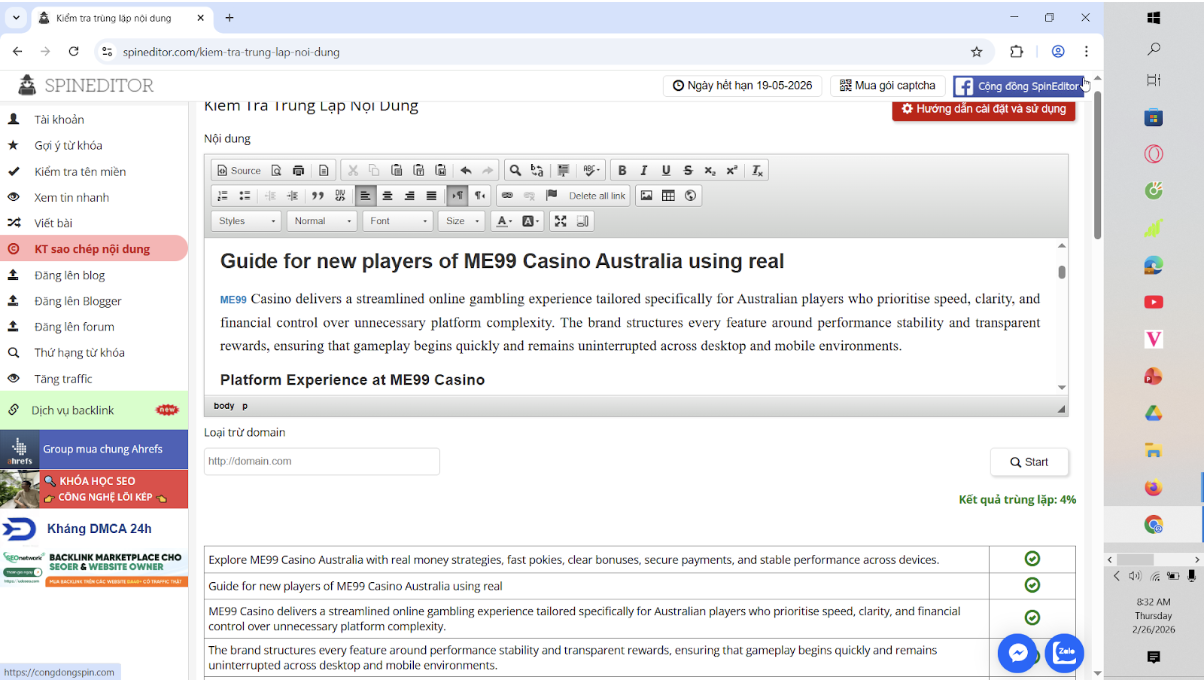Select the Source view icon in the editor toolbar
Viewport: 1204px width, 682px height.
[x=237, y=170]
